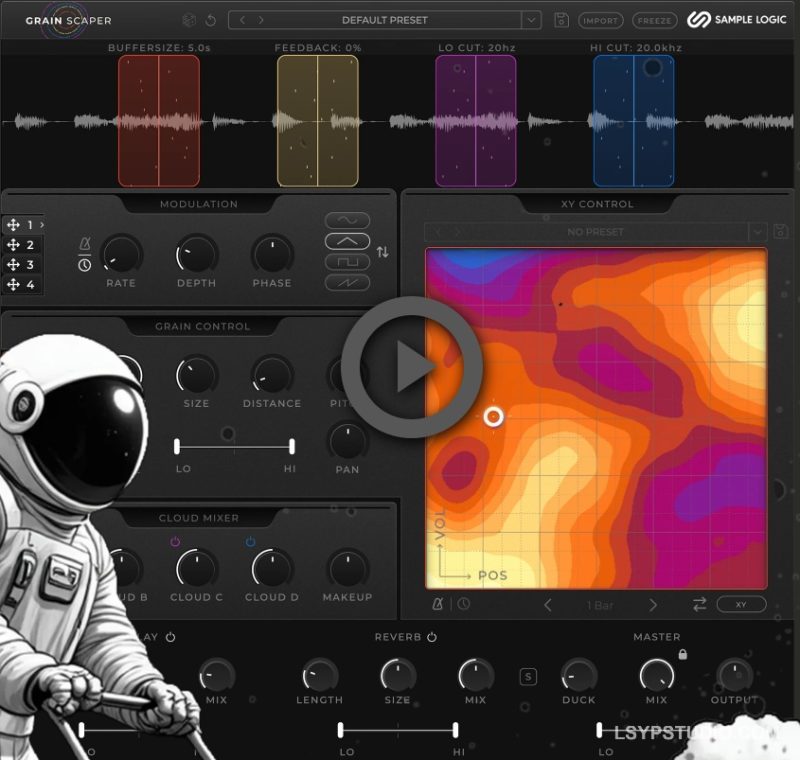Click the randomize dice icon in top bar
This screenshot has width=800, height=760.
click(190, 19)
